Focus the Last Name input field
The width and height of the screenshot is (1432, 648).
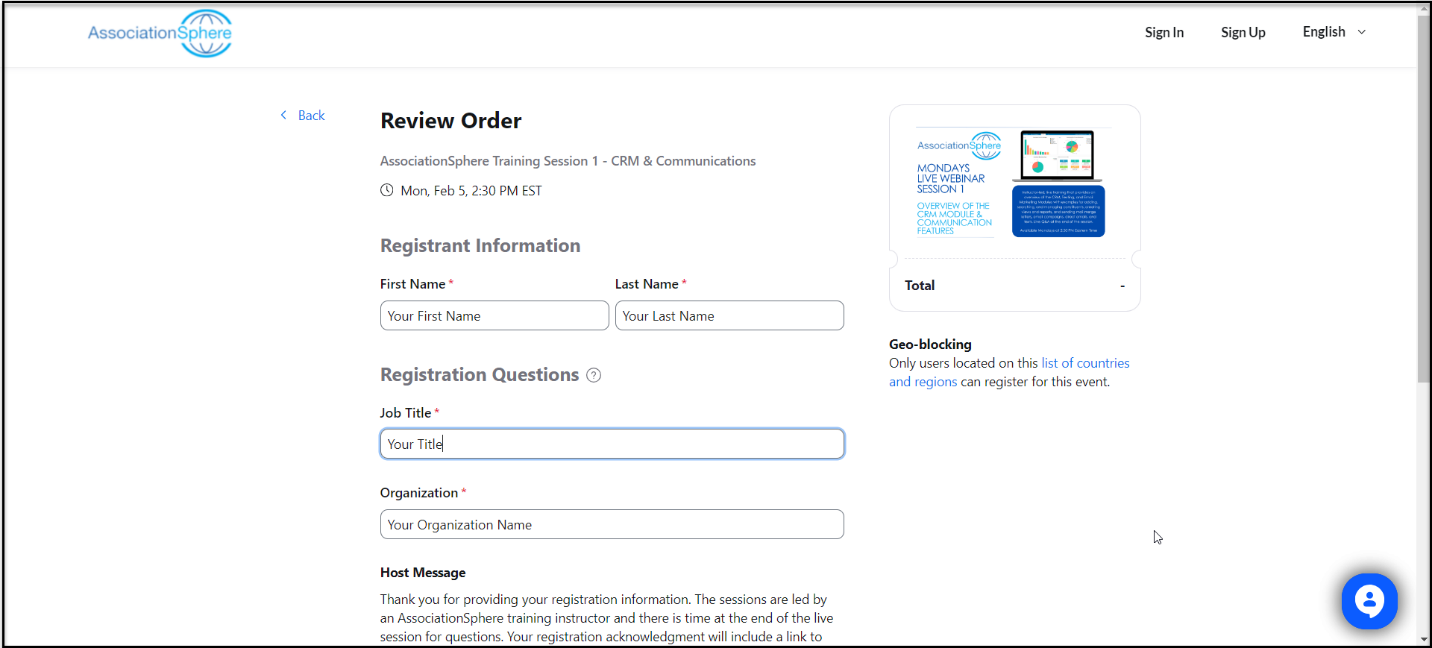click(729, 316)
